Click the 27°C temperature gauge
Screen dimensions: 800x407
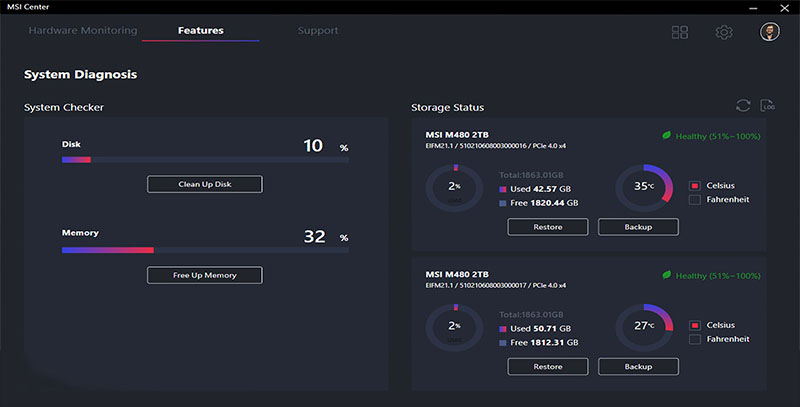coord(644,327)
